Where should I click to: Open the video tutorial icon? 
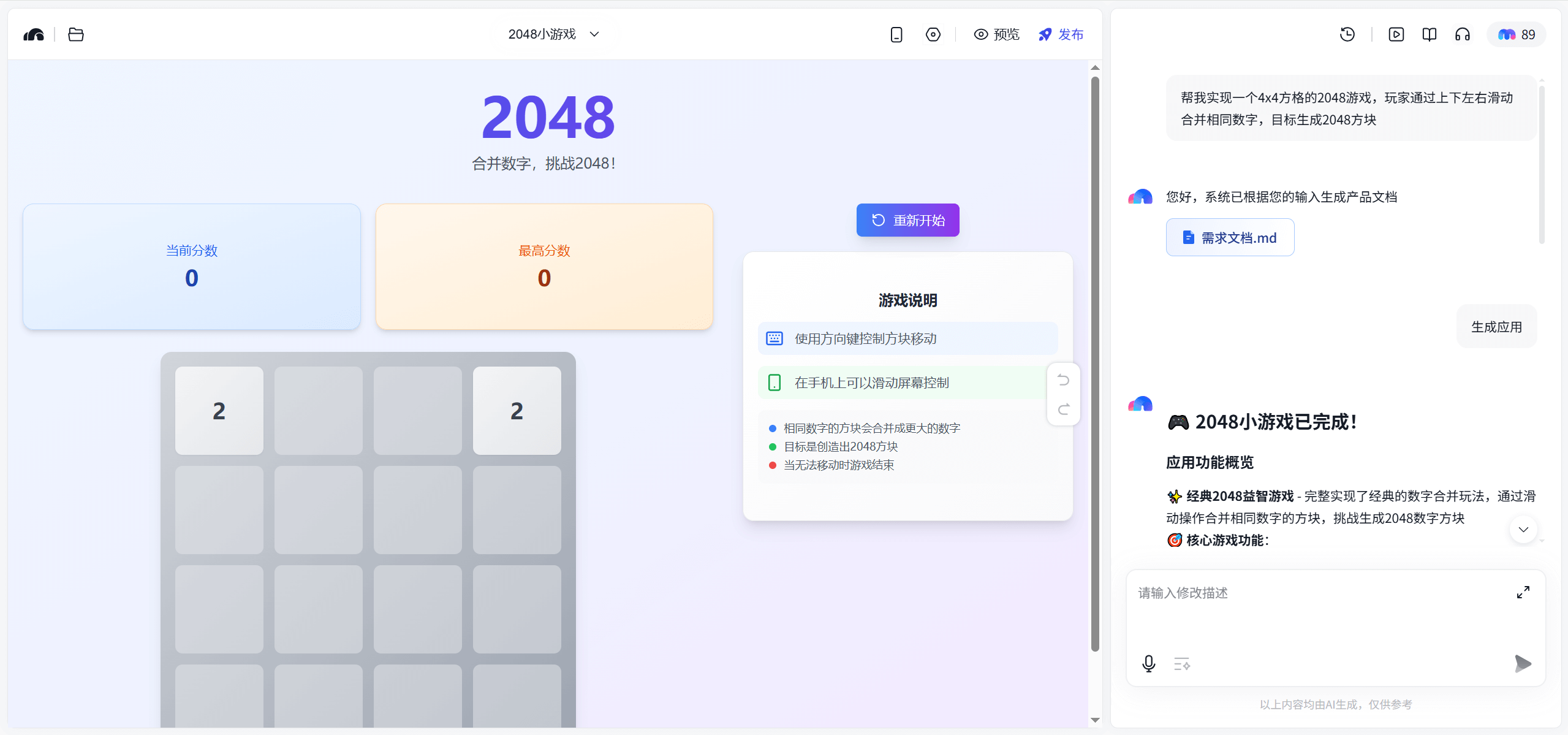pyautogui.click(x=1396, y=34)
